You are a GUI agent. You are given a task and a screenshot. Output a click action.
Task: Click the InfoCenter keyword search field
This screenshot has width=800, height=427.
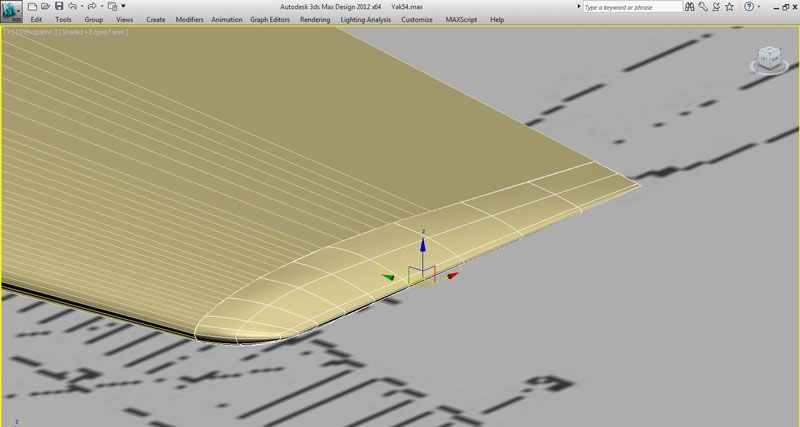(x=632, y=7)
